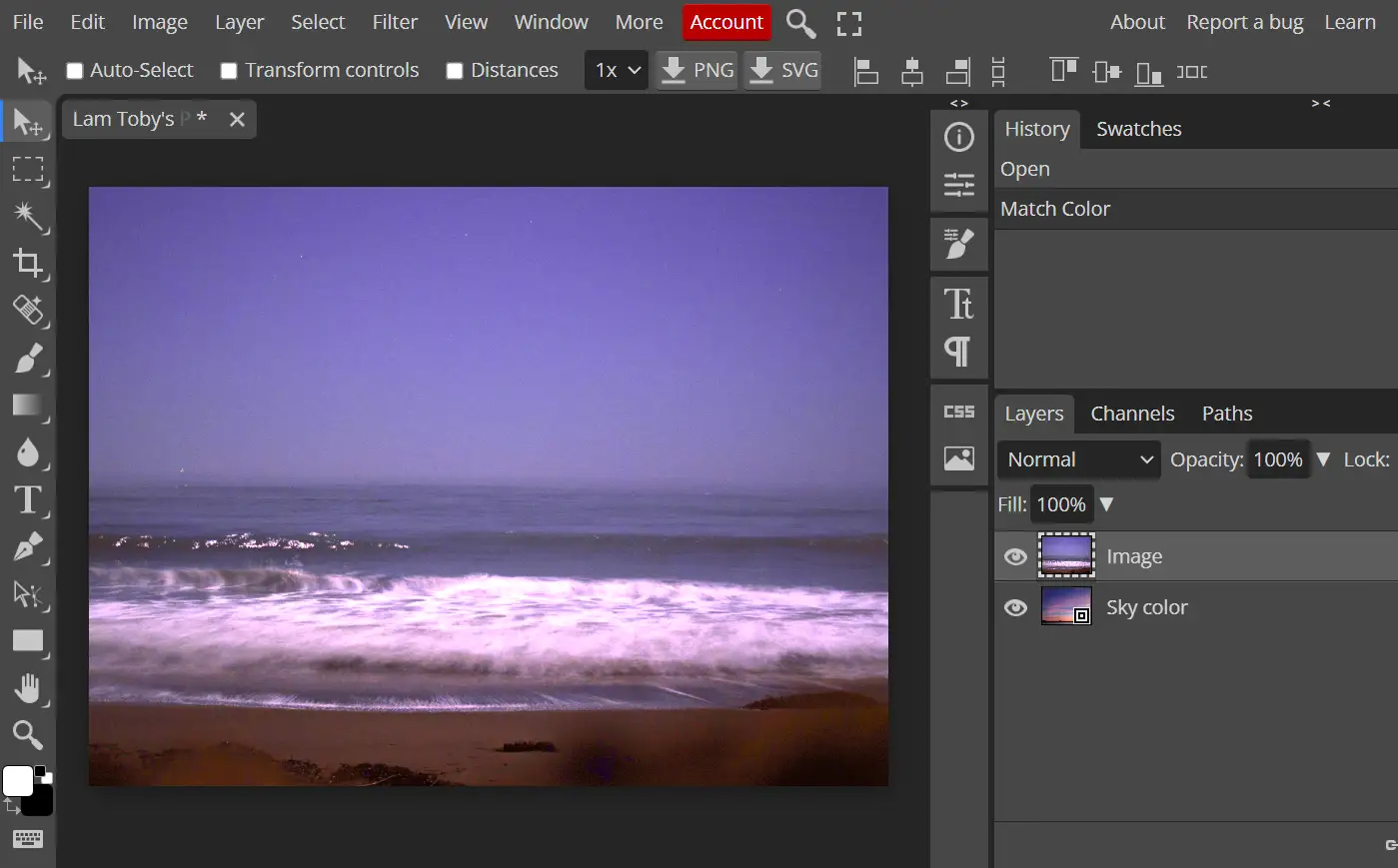Open the Image menu
Image resolution: width=1398 pixels, height=868 pixels.
click(160, 22)
